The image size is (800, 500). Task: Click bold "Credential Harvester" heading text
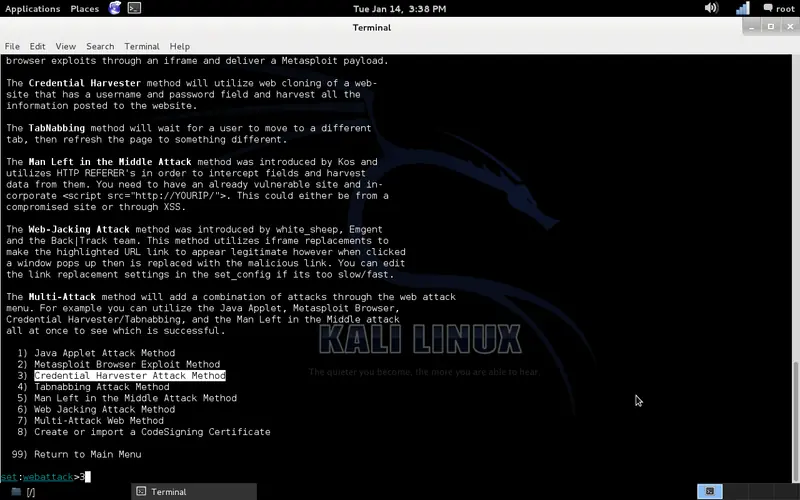[85, 83]
